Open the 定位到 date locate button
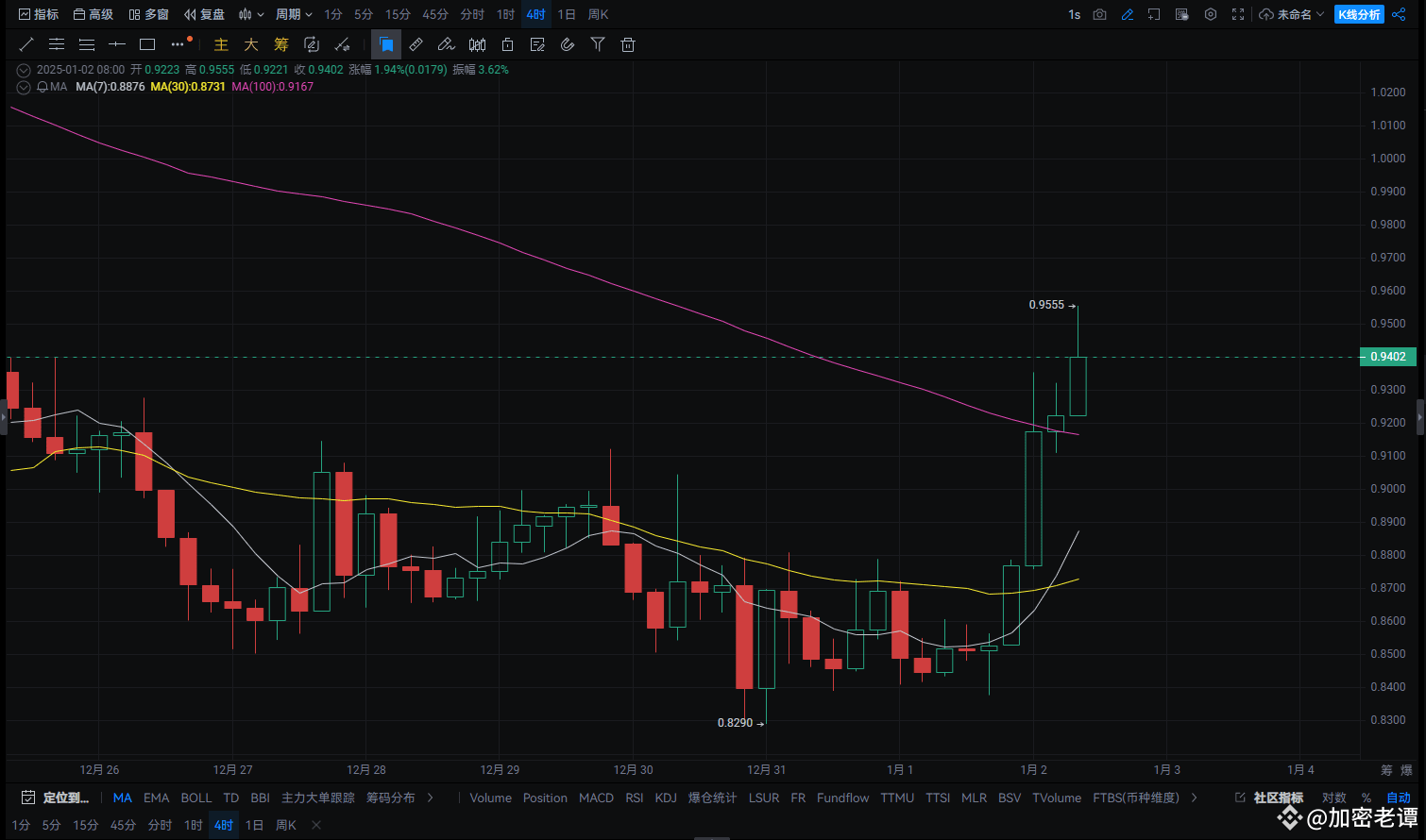The height and width of the screenshot is (840, 1426). tap(55, 798)
